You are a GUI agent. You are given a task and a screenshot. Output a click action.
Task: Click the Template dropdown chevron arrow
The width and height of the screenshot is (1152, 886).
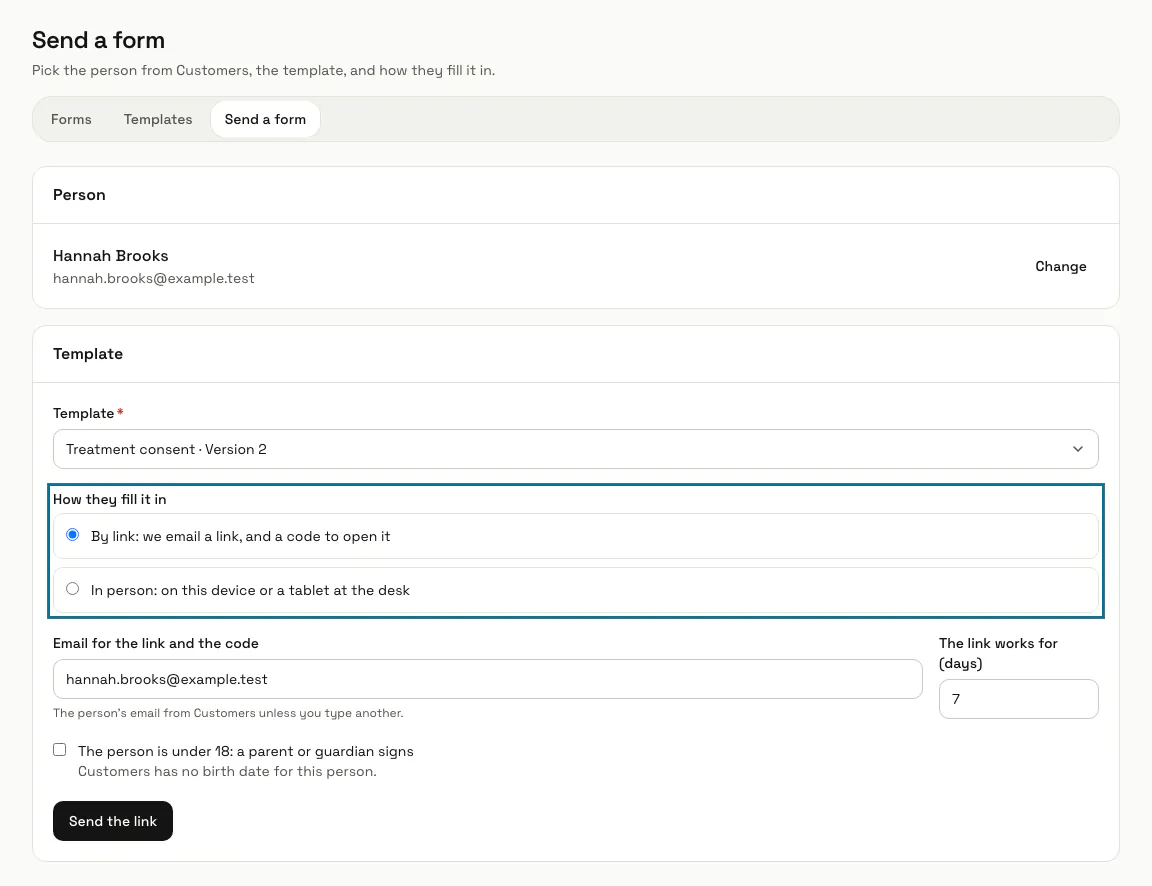(x=1077, y=449)
